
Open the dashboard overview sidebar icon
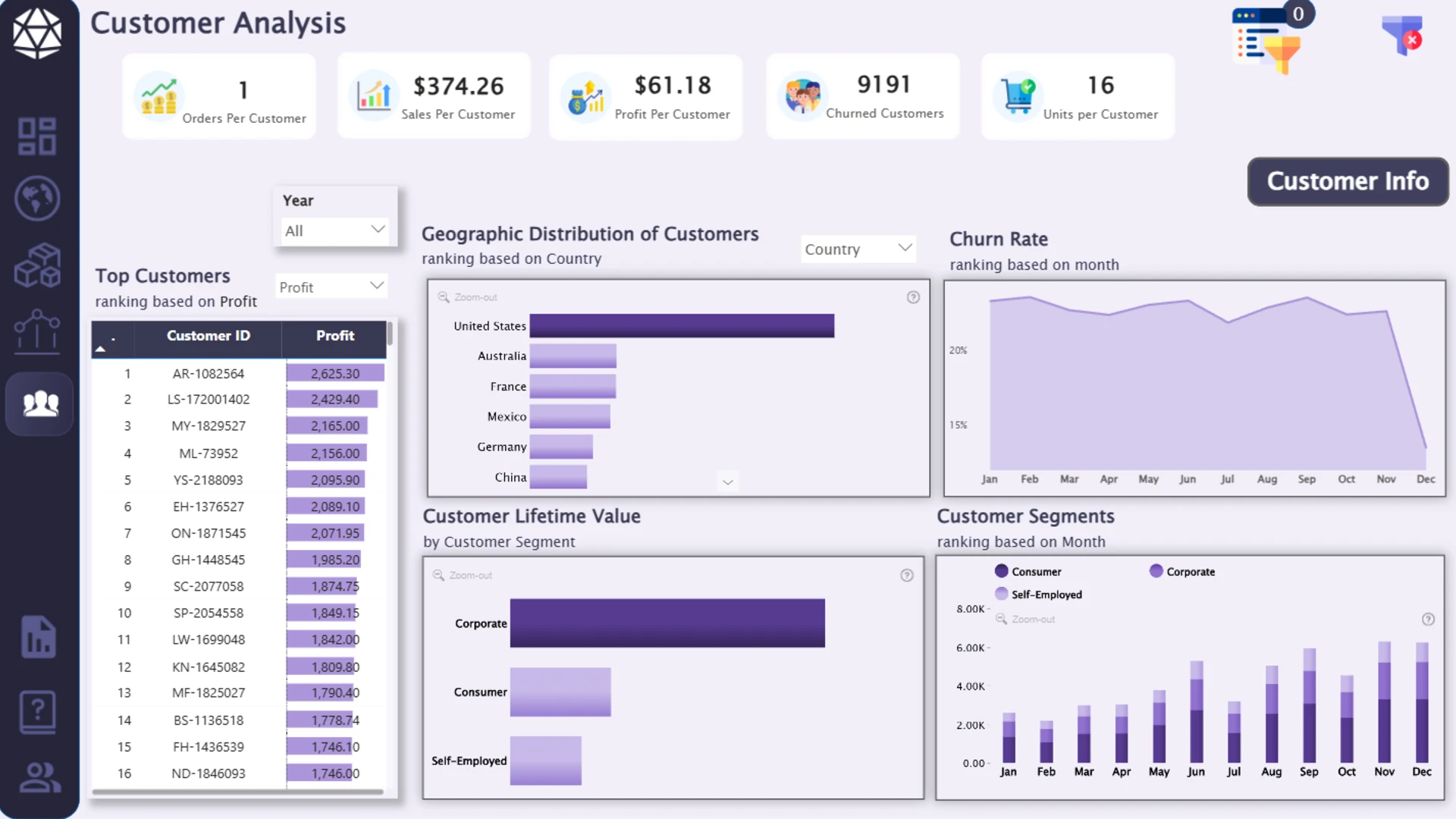(37, 136)
